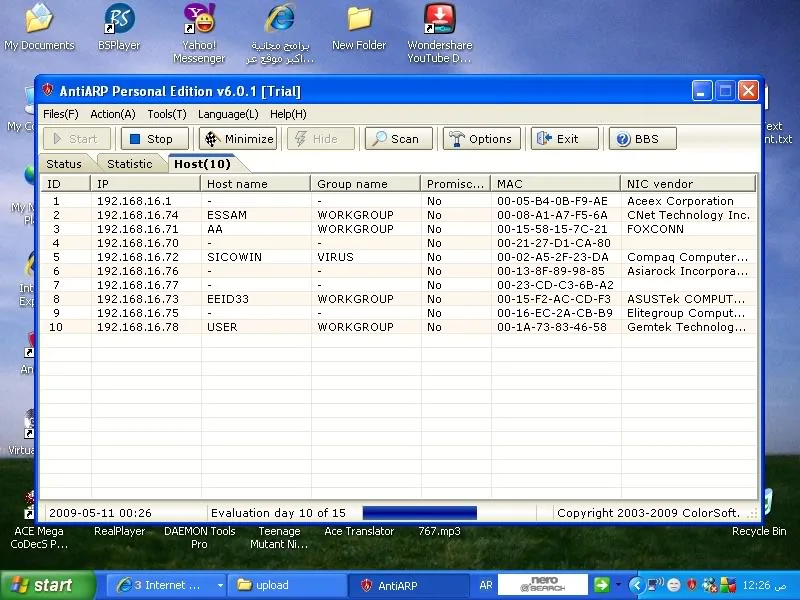Start a network Scan
800x600 pixels.
click(x=398, y=139)
